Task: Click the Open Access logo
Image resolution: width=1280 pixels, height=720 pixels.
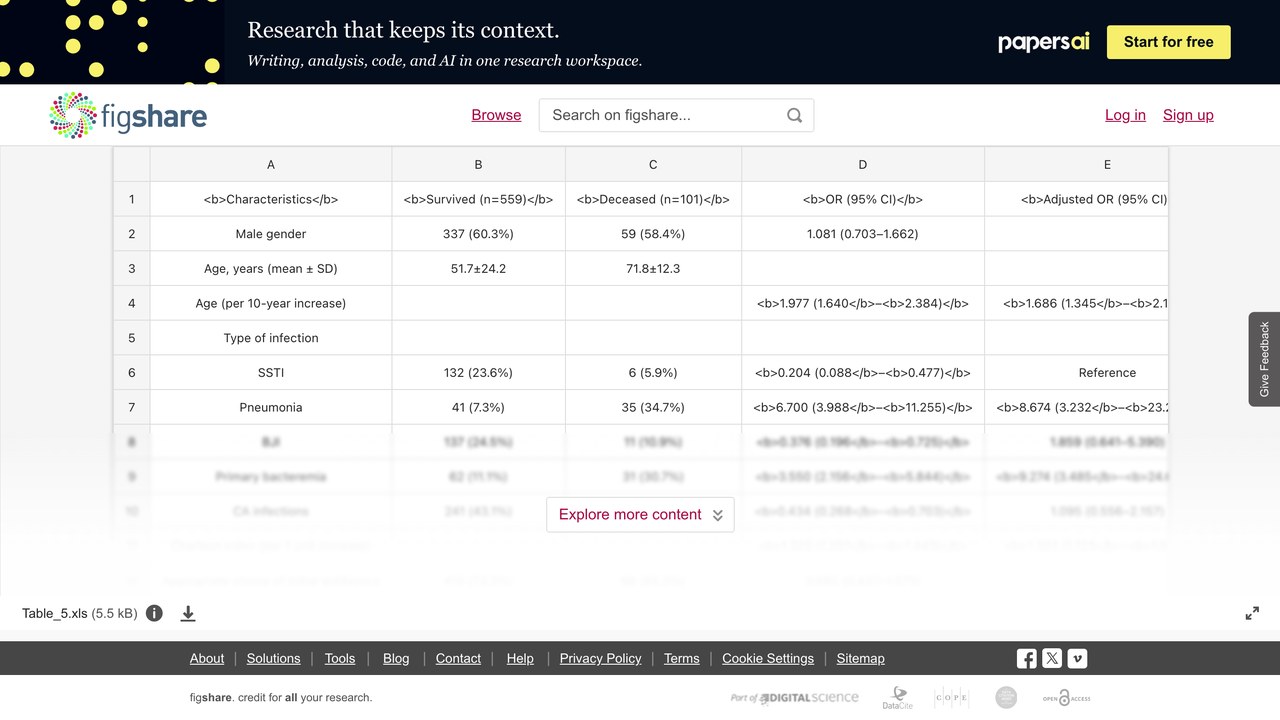Action: click(1066, 698)
